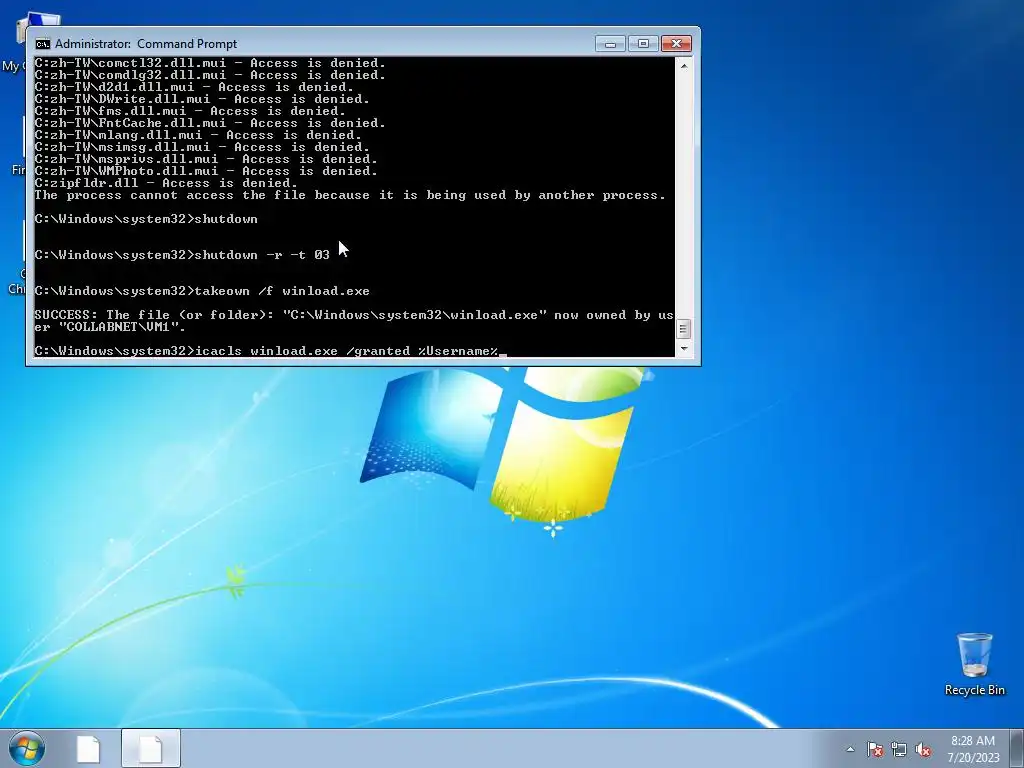Open the Recycle Bin desktop icon

coord(974,664)
